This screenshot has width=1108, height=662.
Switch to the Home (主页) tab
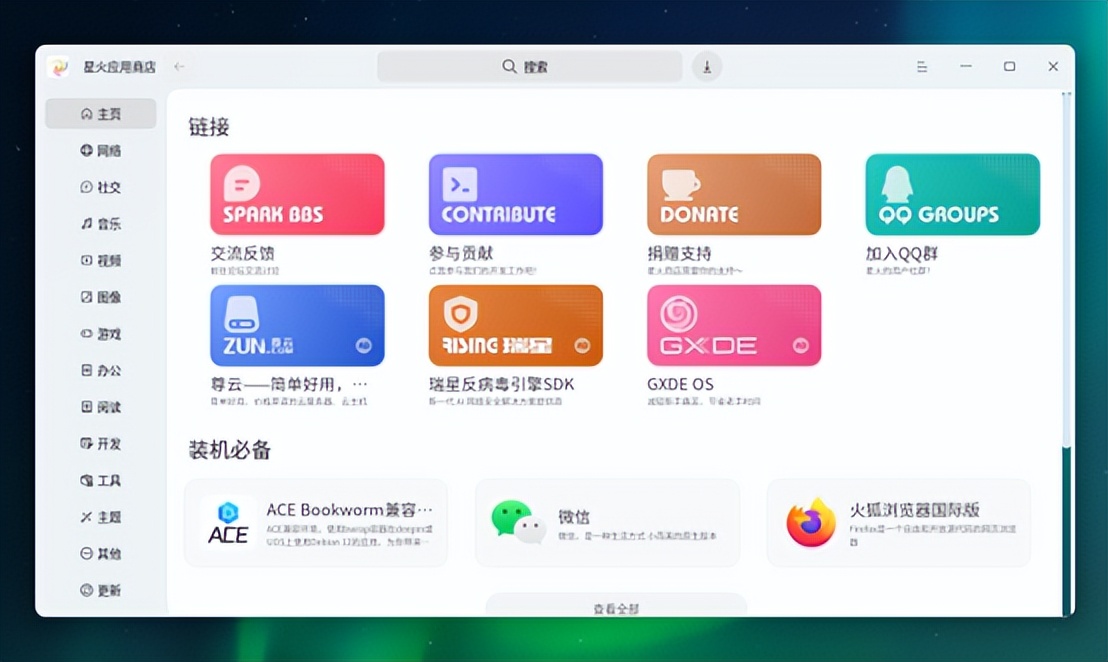(x=100, y=113)
